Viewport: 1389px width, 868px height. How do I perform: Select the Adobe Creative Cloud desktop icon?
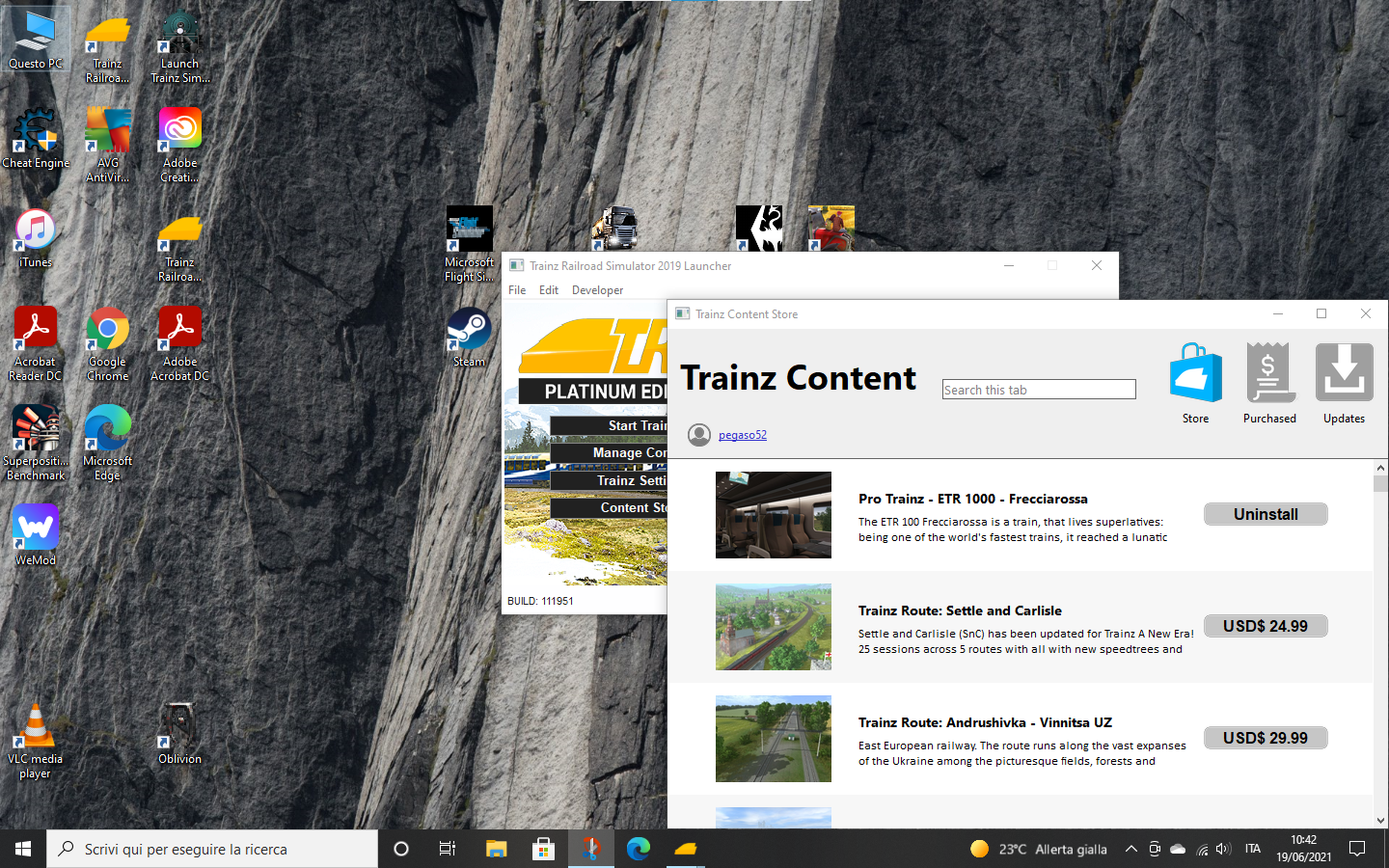pyautogui.click(x=180, y=146)
